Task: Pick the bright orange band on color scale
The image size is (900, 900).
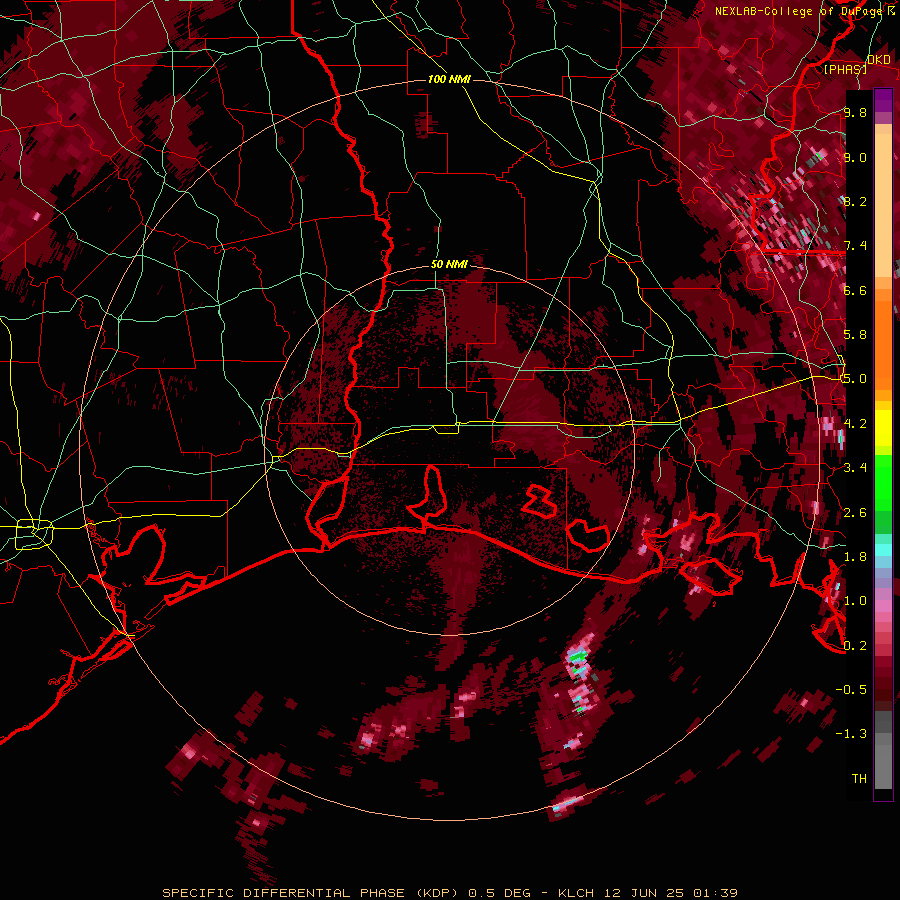Action: [x=883, y=345]
